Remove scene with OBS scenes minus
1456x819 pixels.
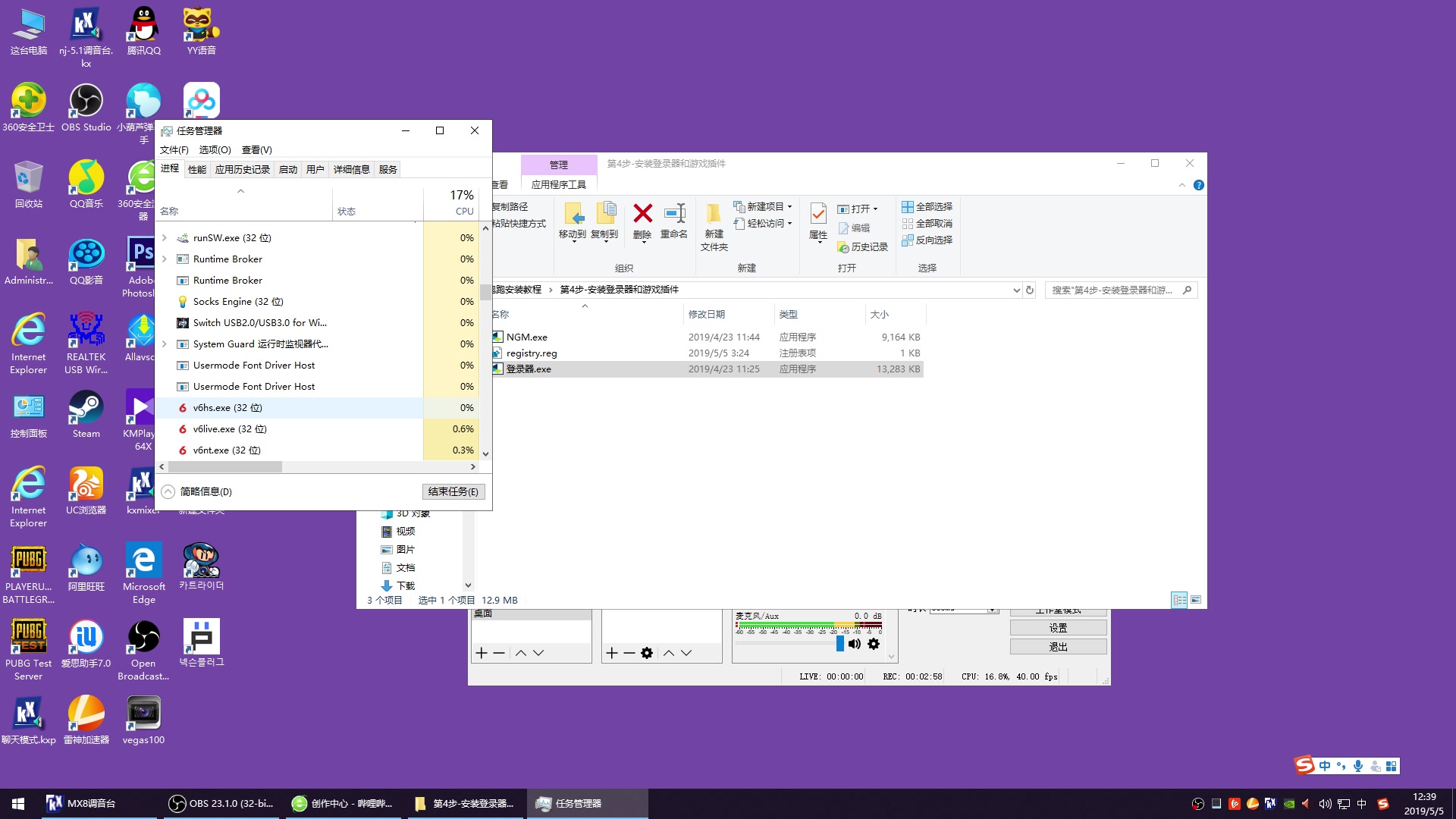(x=499, y=653)
